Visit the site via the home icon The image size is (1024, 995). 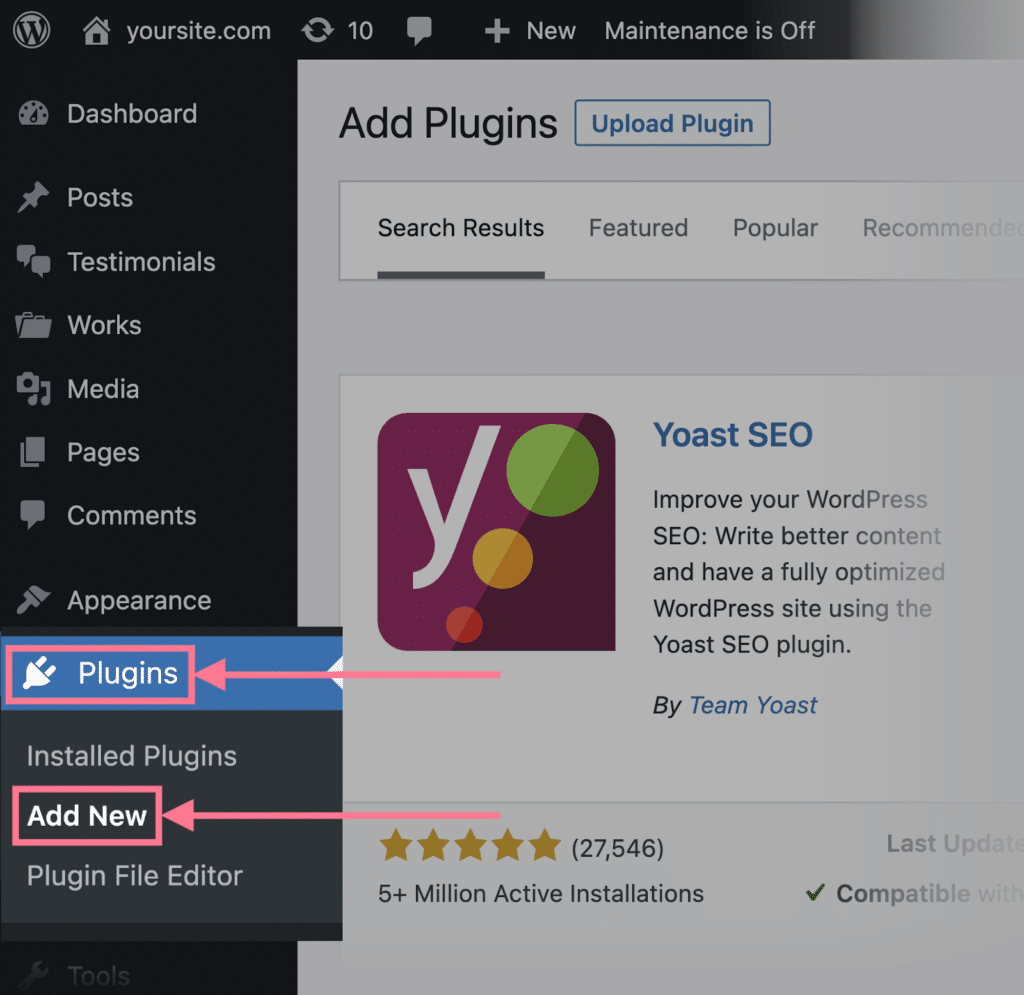pyautogui.click(x=96, y=30)
